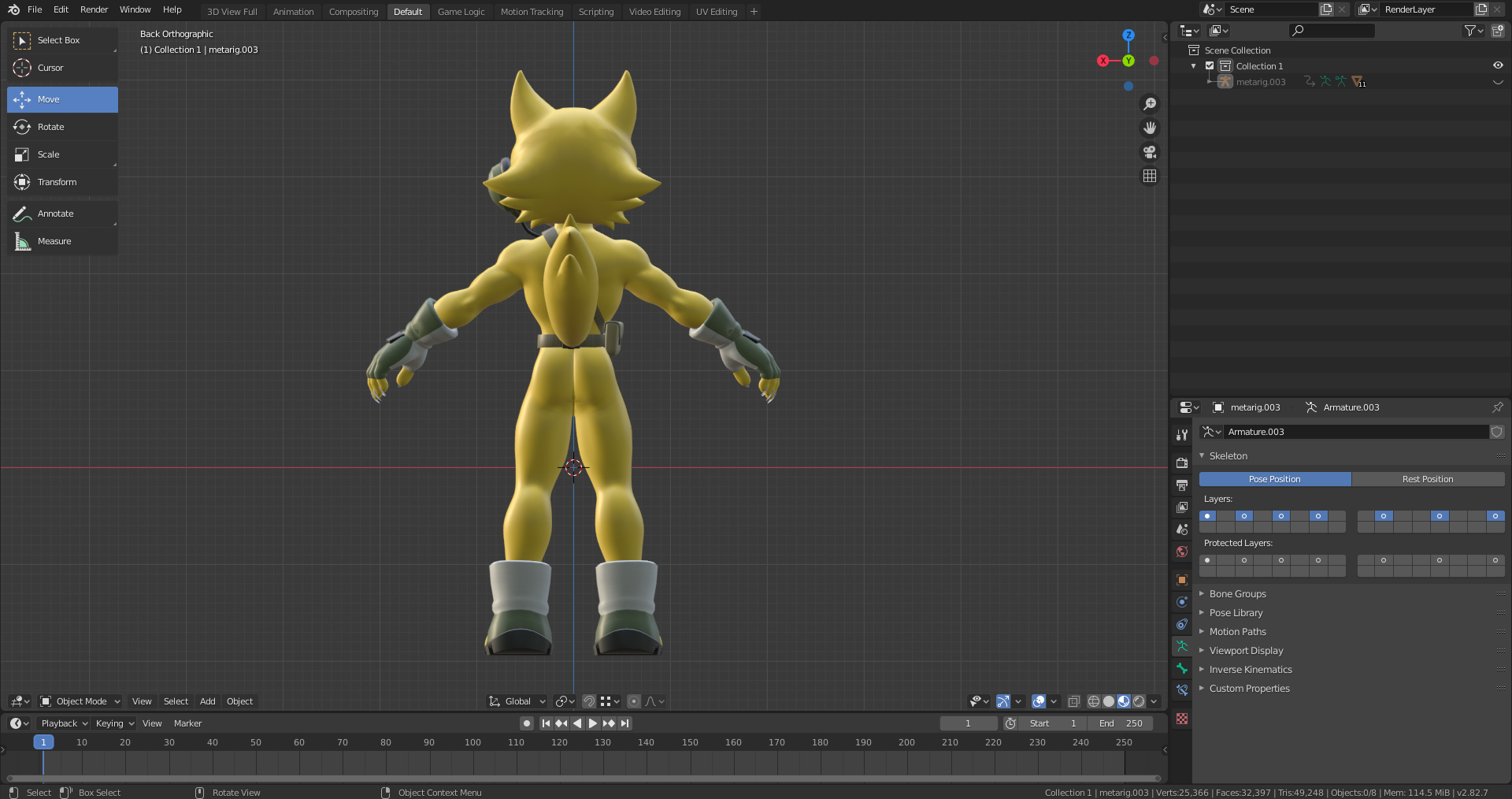Open the Output properties tab

tap(1181, 485)
